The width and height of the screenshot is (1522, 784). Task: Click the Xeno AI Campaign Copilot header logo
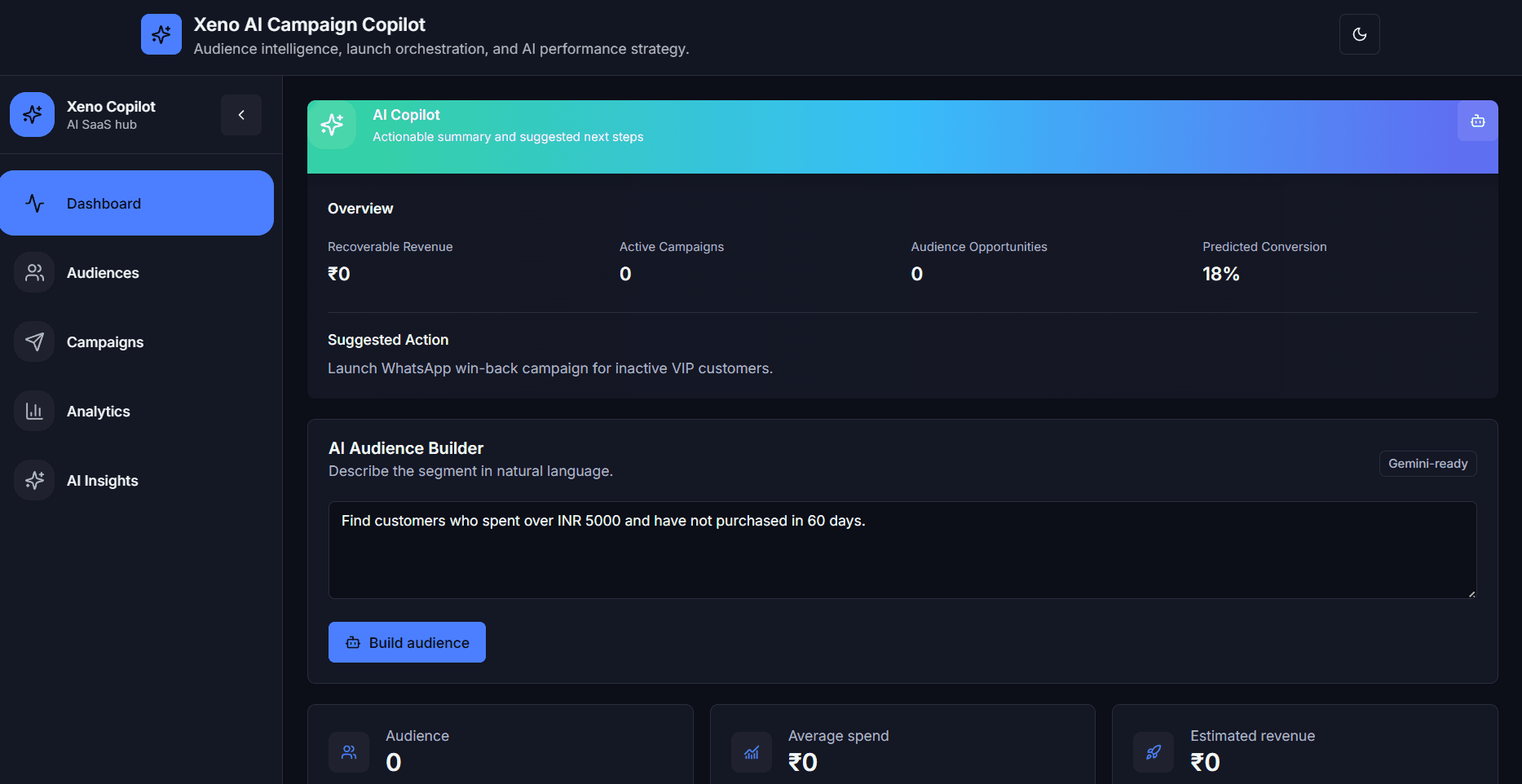(x=161, y=34)
